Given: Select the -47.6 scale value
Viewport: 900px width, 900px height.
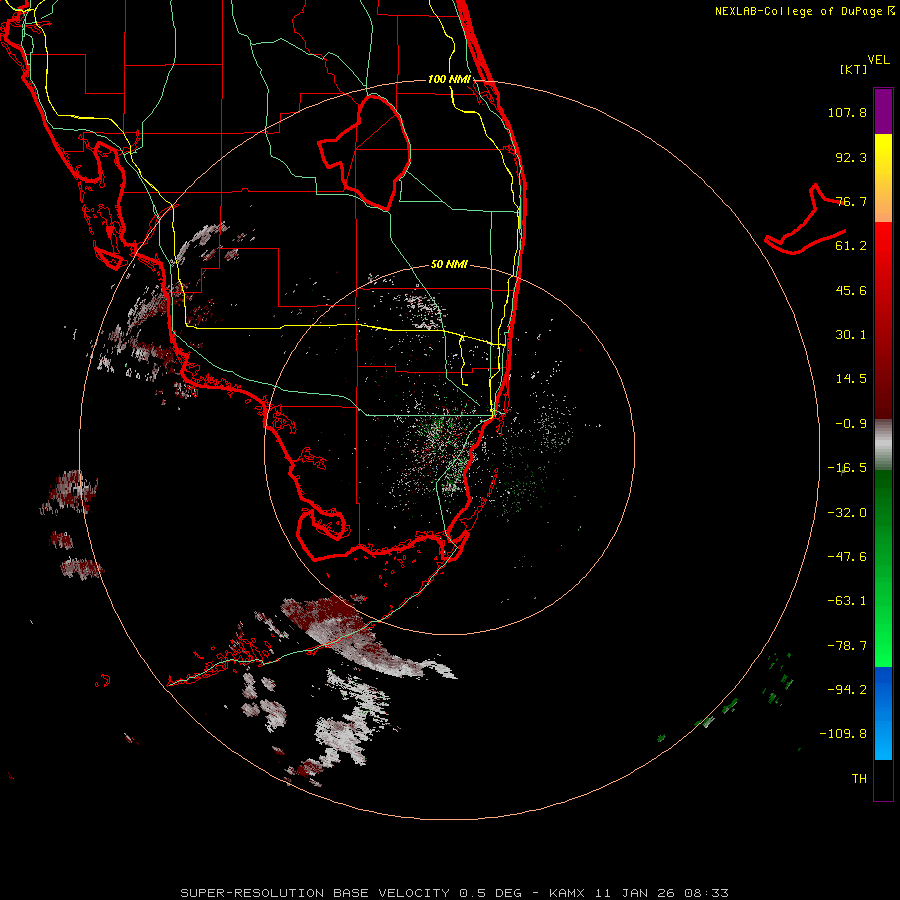Looking at the screenshot, I should click(x=847, y=557).
